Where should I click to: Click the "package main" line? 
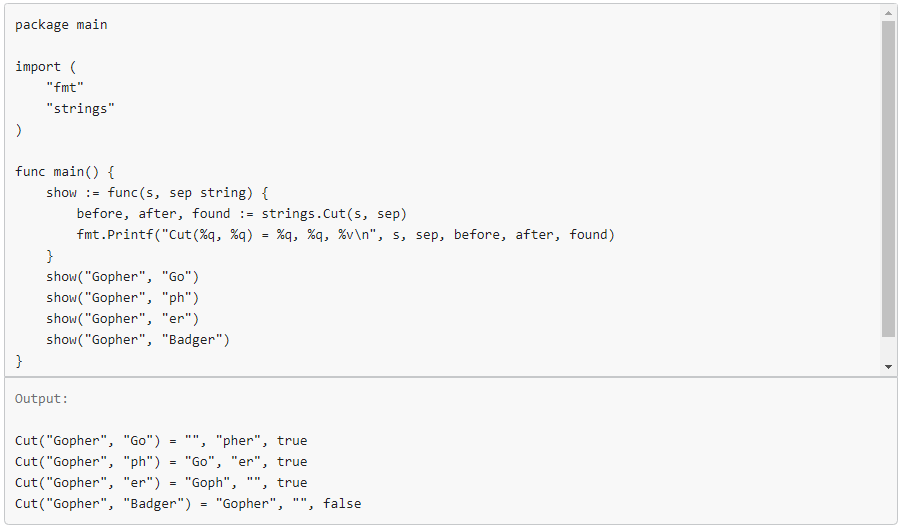[x=61, y=25]
